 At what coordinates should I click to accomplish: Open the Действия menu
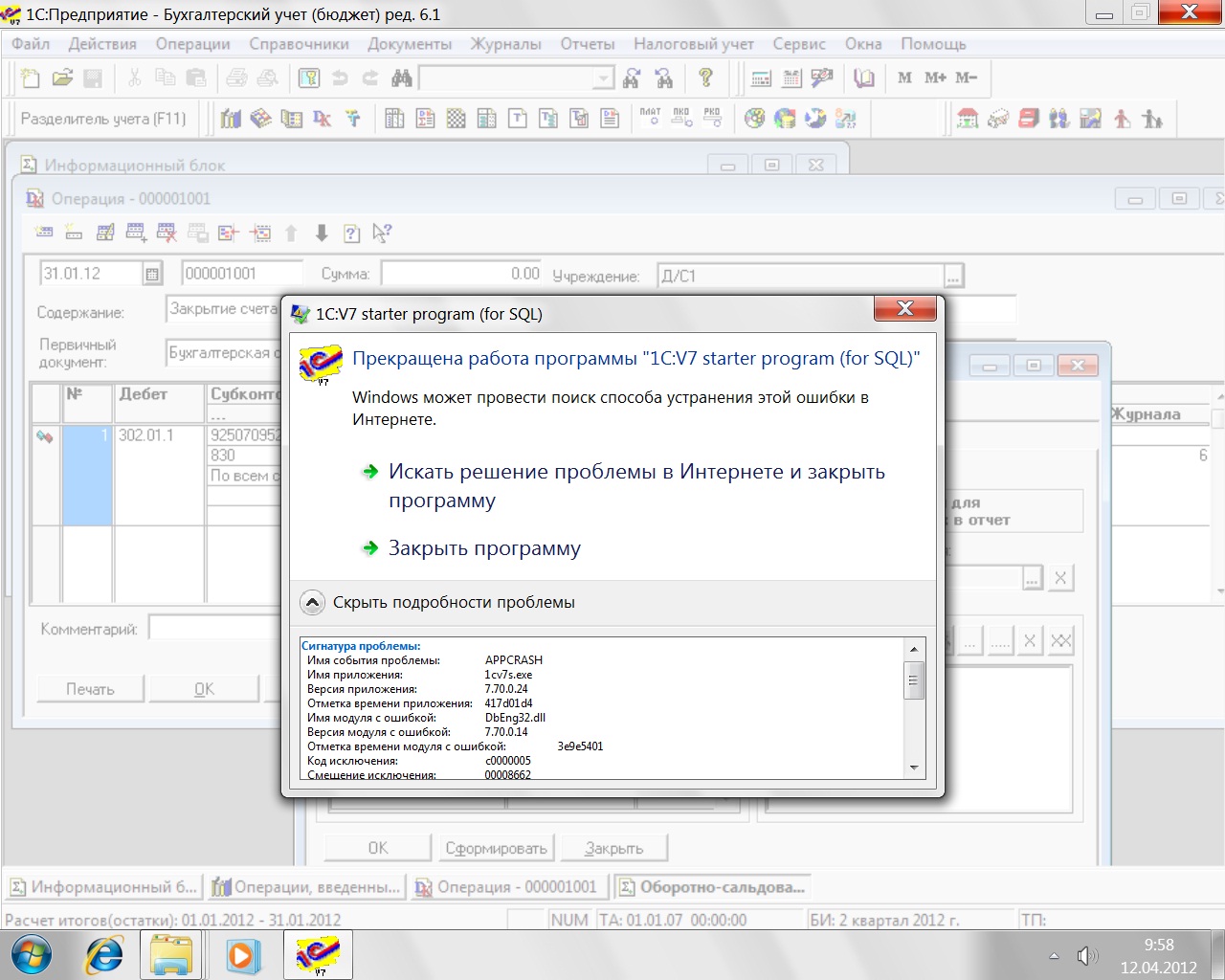tap(102, 44)
